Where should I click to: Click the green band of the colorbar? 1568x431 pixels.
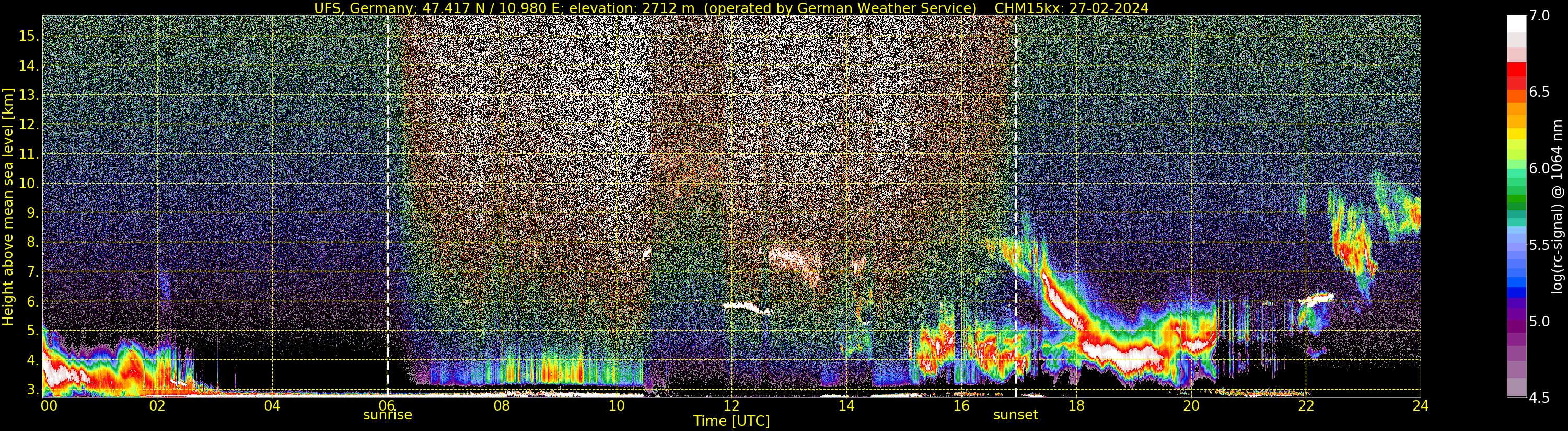[1516, 198]
